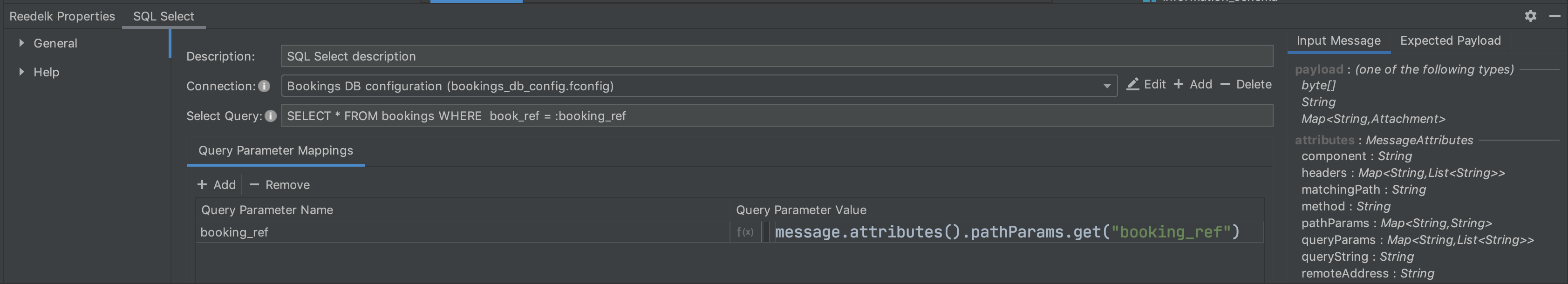This screenshot has height=284, width=1568.
Task: Add a query parameter mapping row
Action: (x=217, y=185)
